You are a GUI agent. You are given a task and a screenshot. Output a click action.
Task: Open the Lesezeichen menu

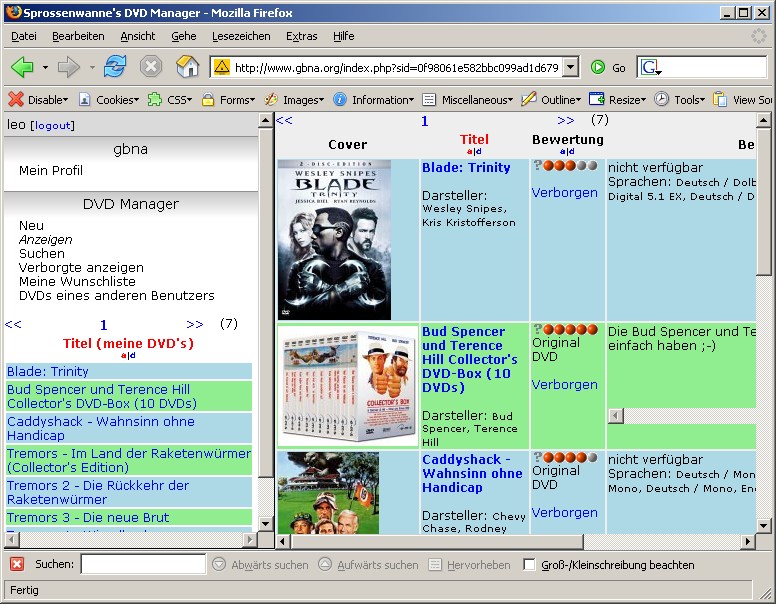point(241,36)
